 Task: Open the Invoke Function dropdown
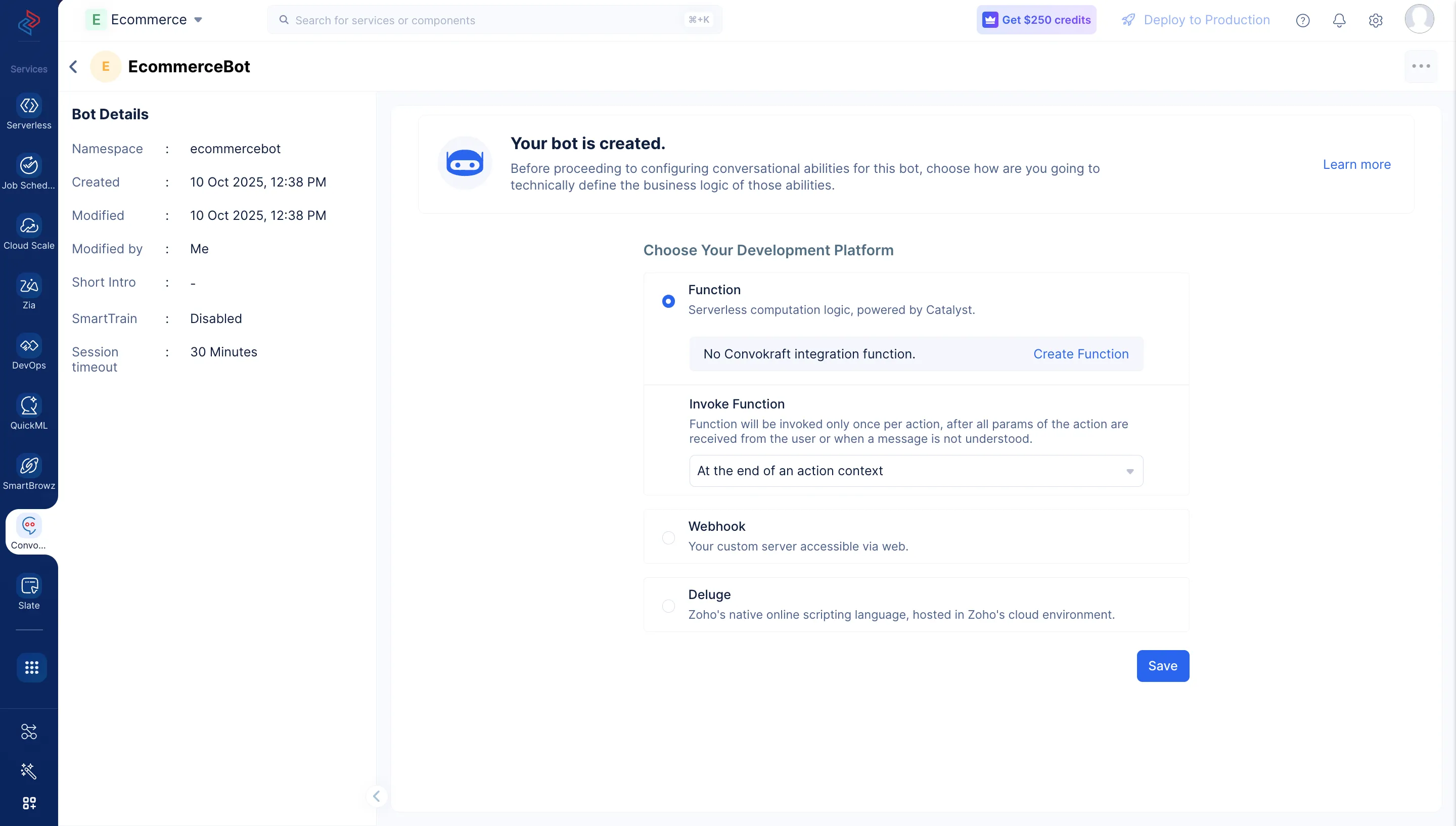click(x=916, y=471)
